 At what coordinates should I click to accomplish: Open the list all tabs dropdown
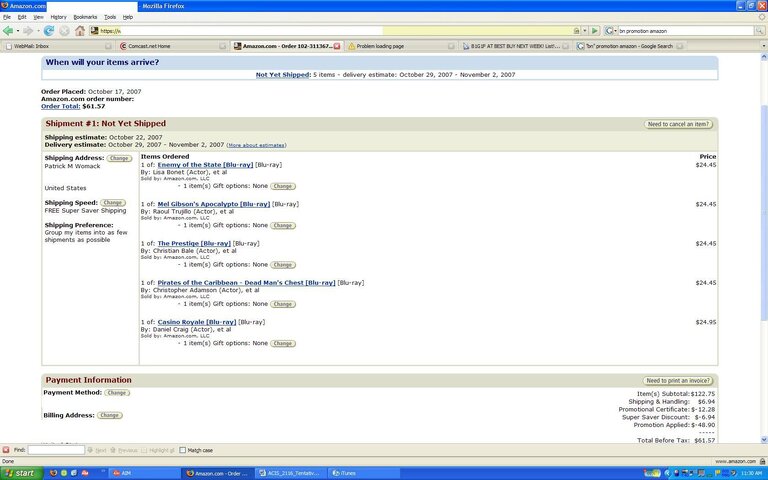763,46
